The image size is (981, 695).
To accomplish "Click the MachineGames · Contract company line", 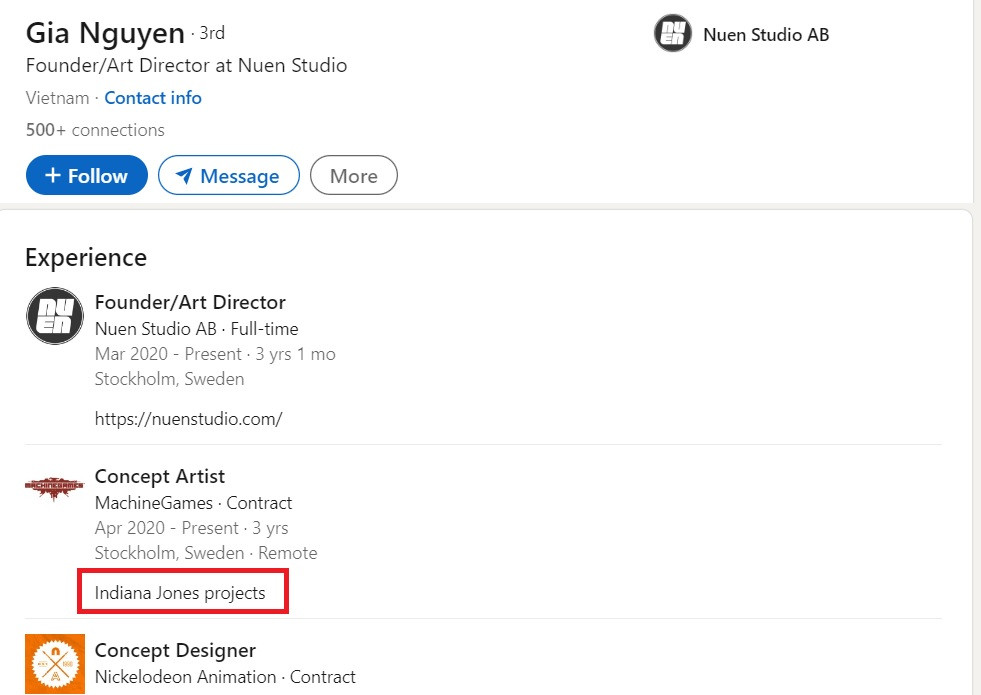I will pyautogui.click(x=193, y=503).
